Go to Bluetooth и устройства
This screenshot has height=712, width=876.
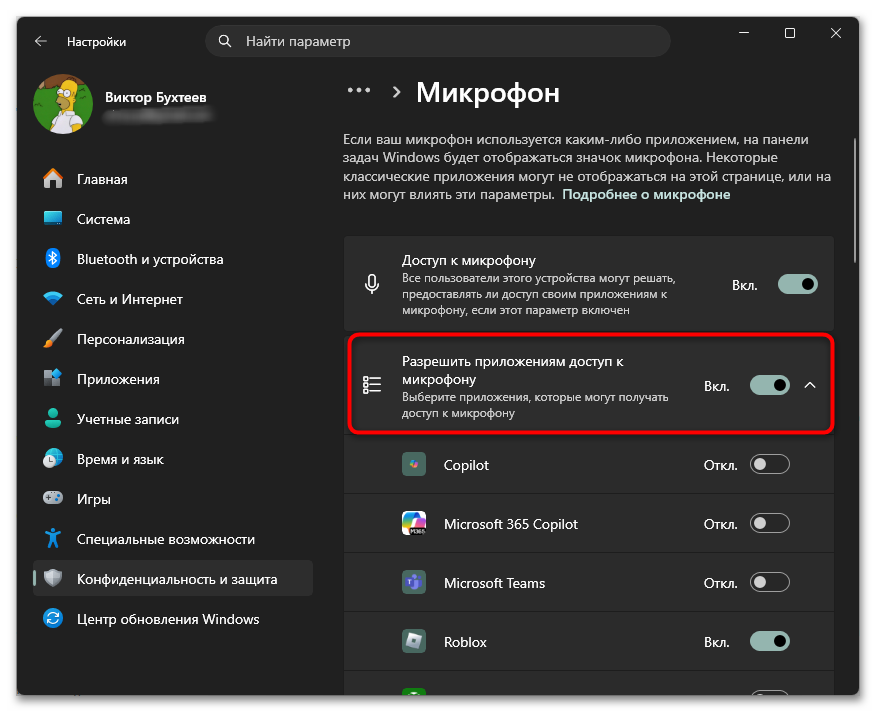click(x=173, y=259)
